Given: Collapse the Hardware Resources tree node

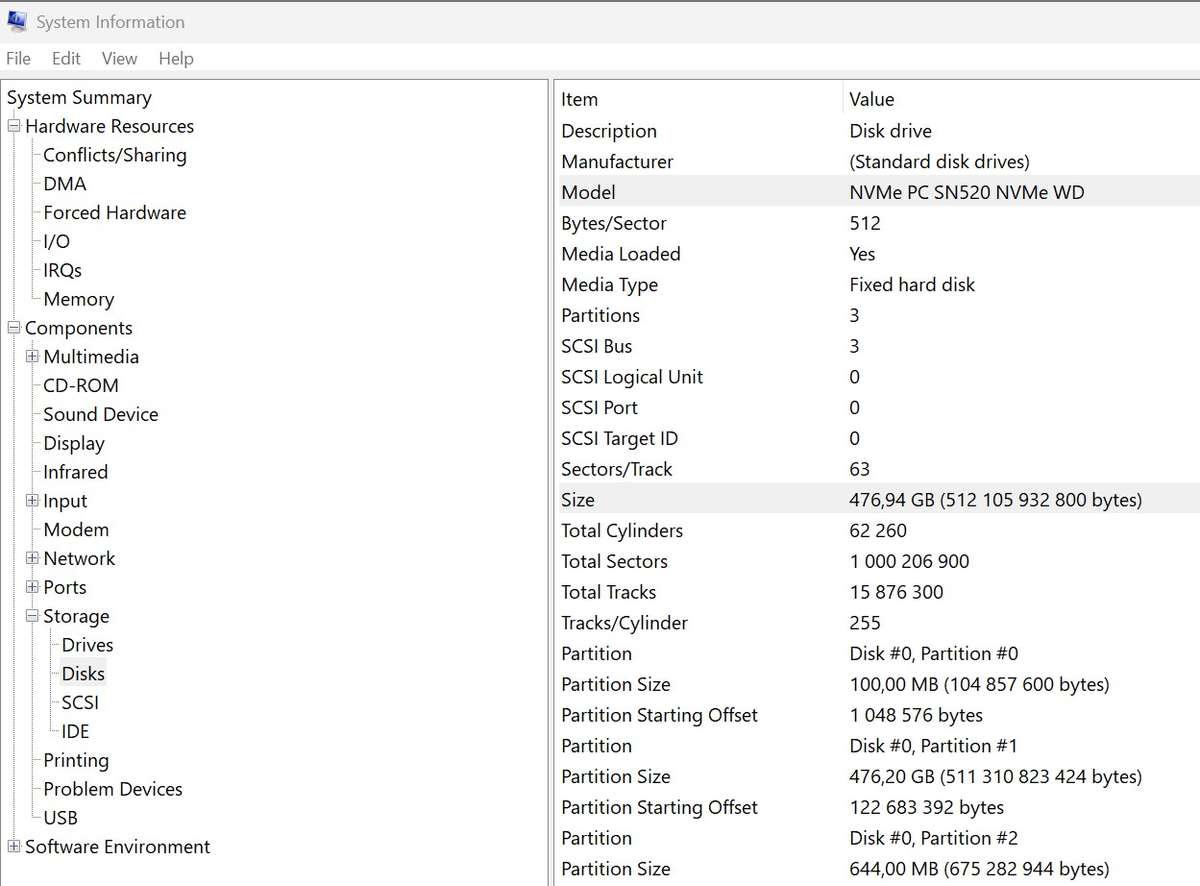Looking at the screenshot, I should pyautogui.click(x=14, y=126).
